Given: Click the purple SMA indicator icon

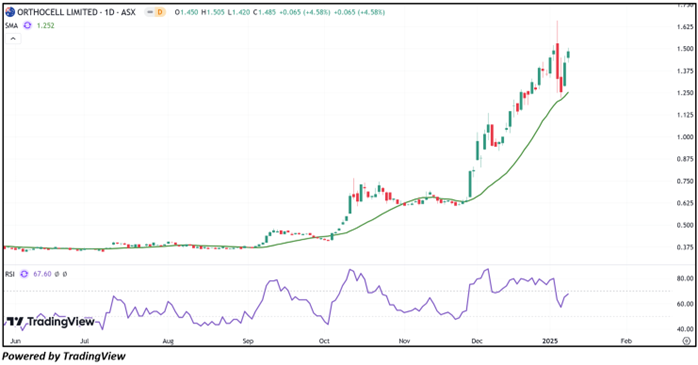Looking at the screenshot, I should 28,26.
